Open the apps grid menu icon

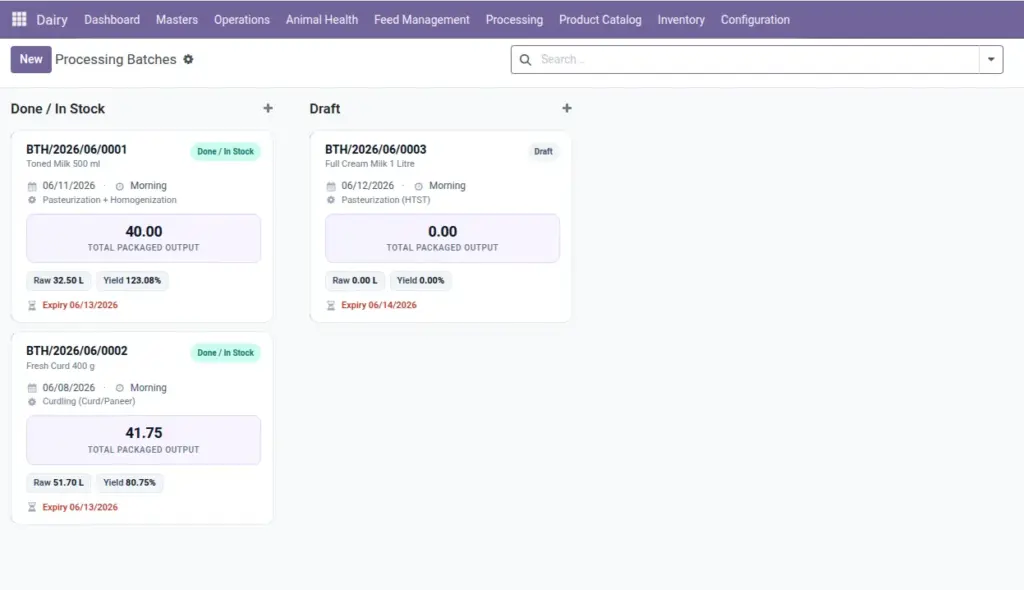(19, 20)
